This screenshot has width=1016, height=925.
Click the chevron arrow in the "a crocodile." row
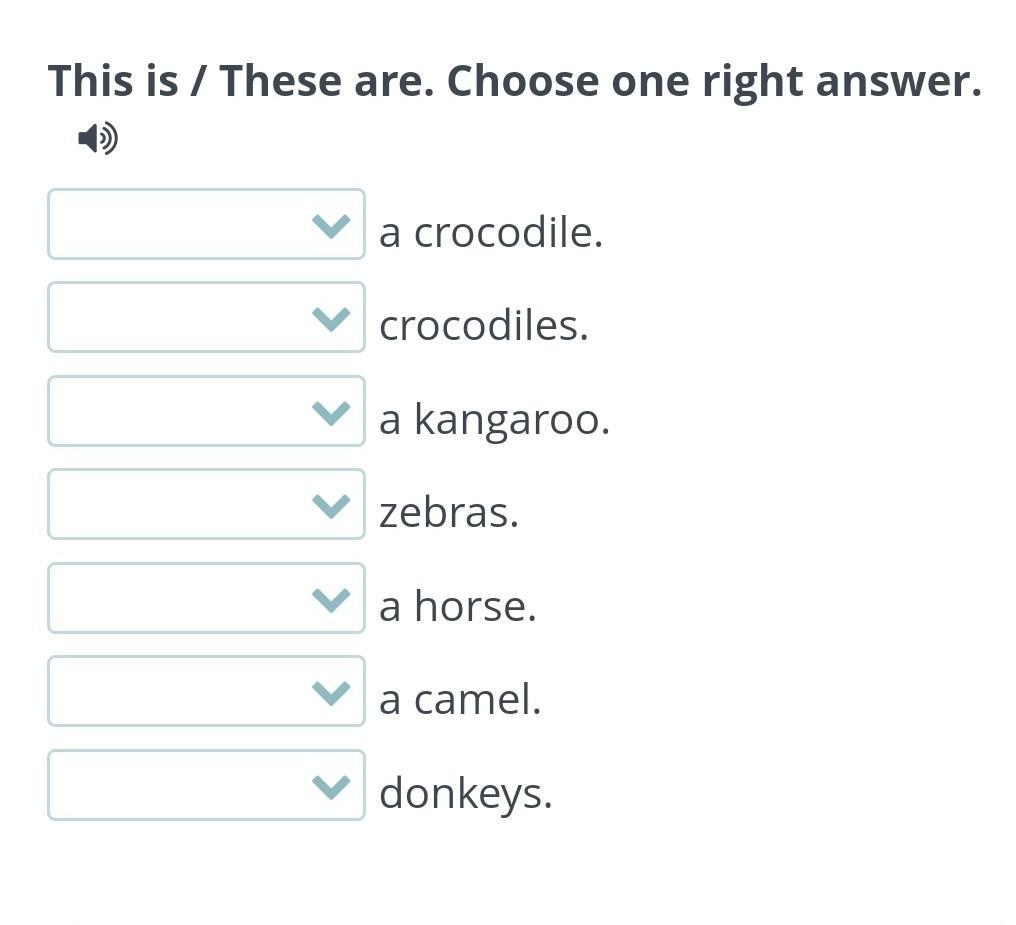(331, 226)
